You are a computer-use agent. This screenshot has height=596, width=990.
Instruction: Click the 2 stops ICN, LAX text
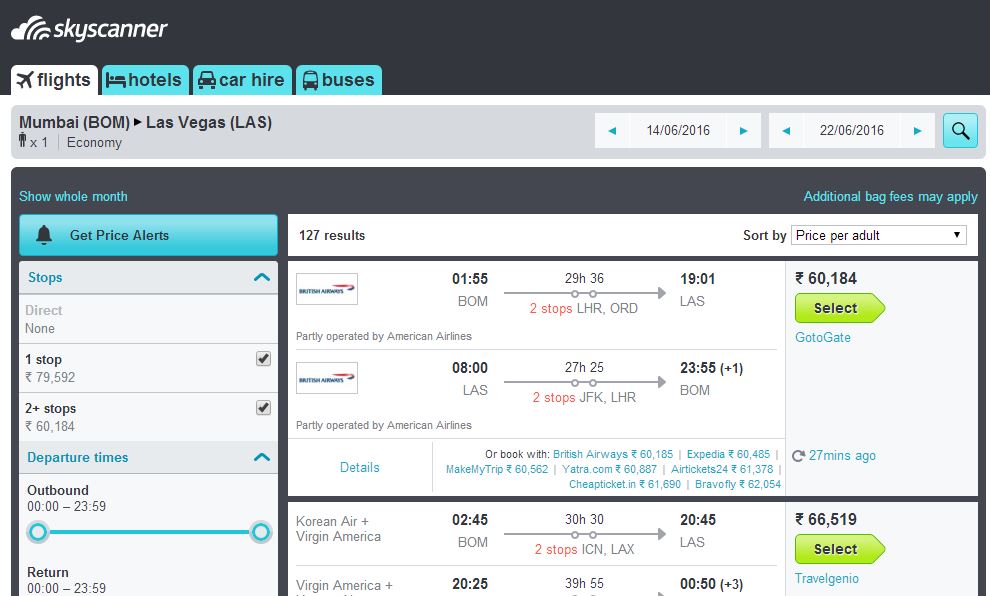click(x=584, y=549)
